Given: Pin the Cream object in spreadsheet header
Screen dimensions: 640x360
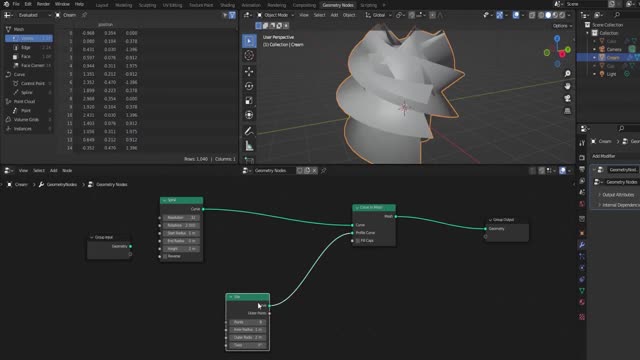Looking at the screenshot, I should click(84, 15).
